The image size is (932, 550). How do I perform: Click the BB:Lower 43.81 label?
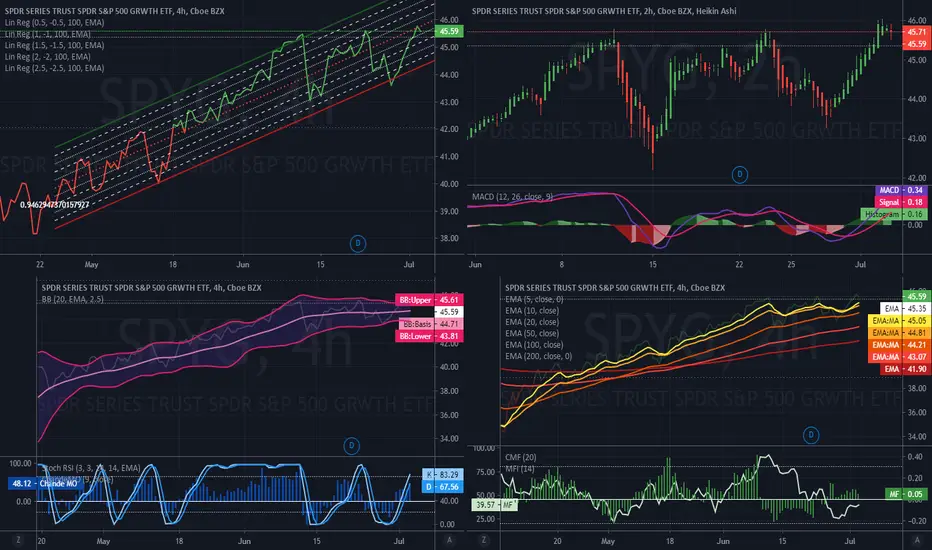[x=429, y=336]
